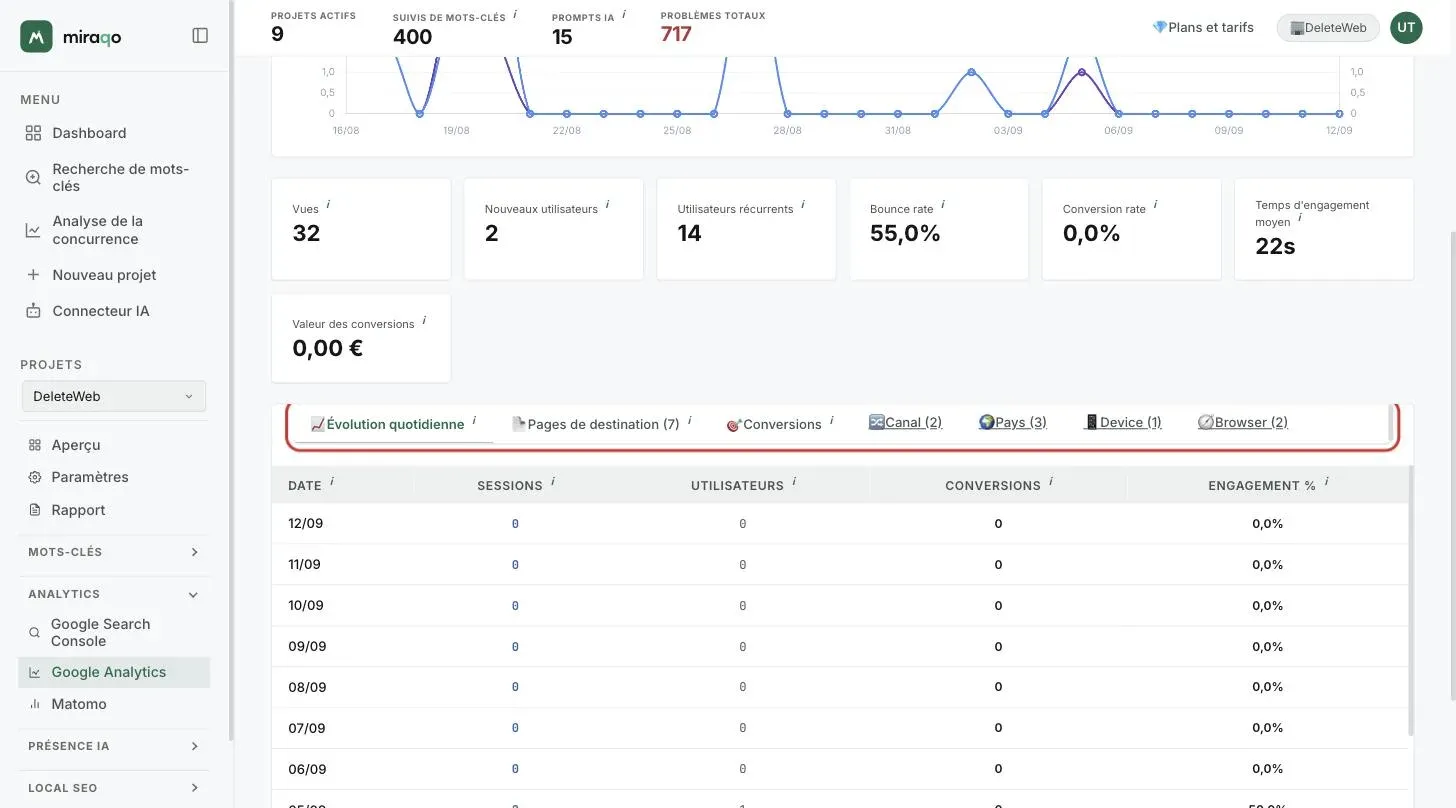Switch to Pages de destination tab

tap(602, 424)
